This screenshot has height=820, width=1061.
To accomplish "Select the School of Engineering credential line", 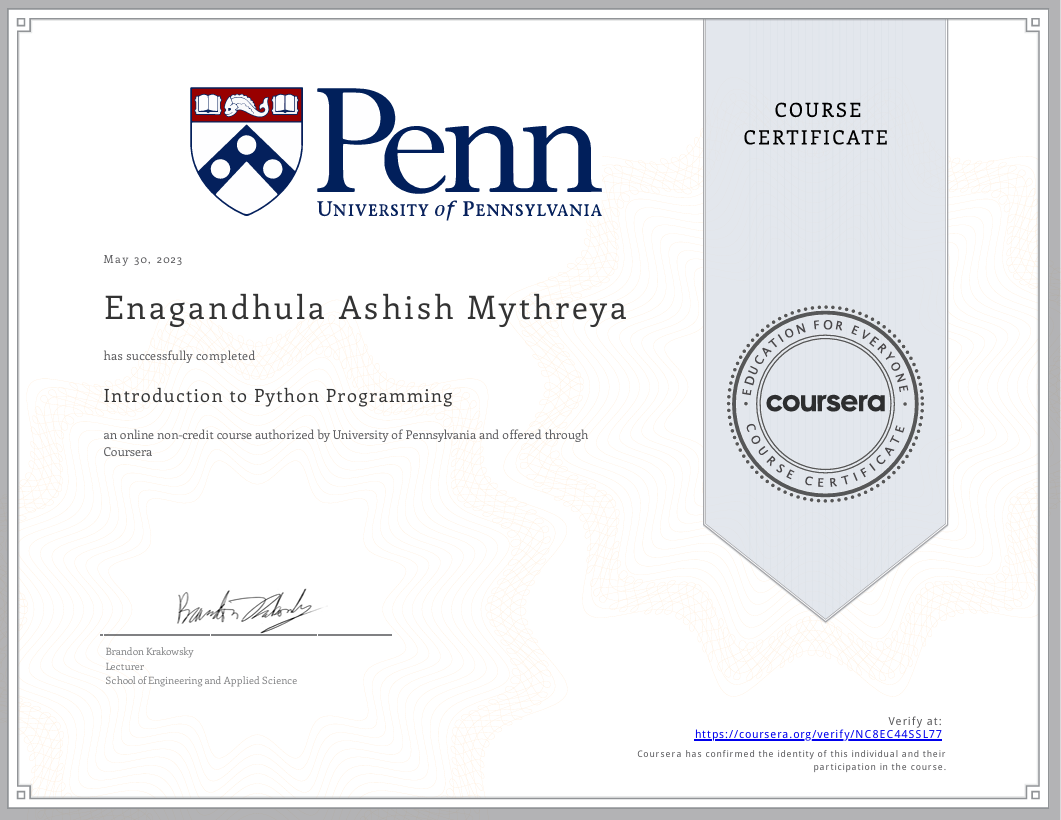I will click(200, 680).
